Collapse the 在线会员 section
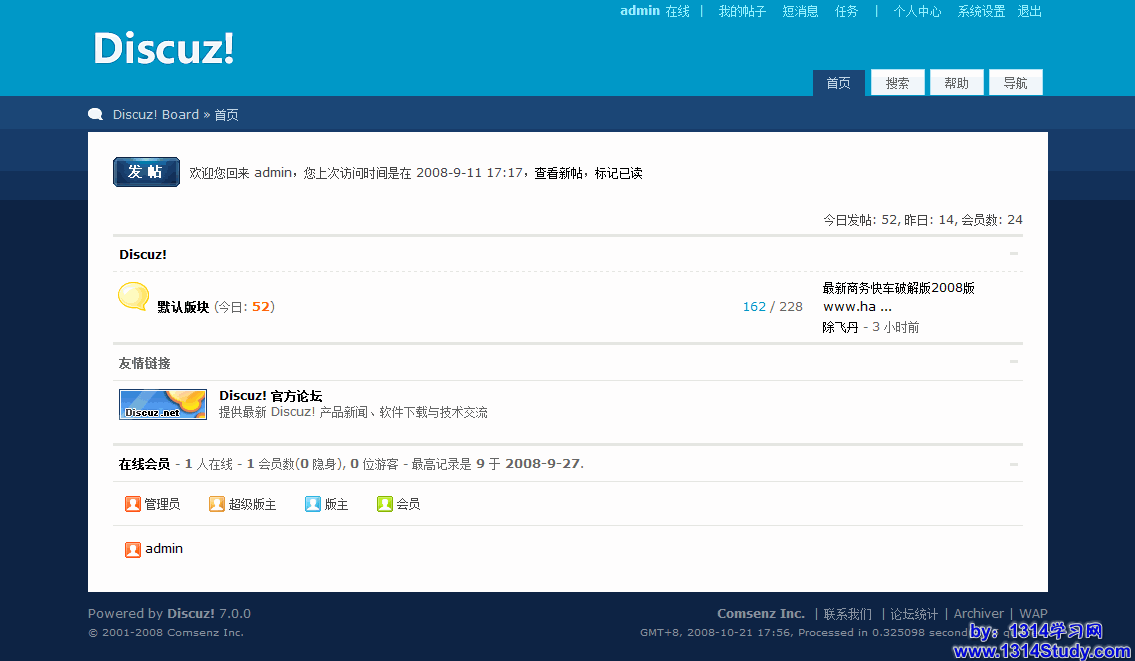This screenshot has width=1135, height=661. [x=1014, y=464]
